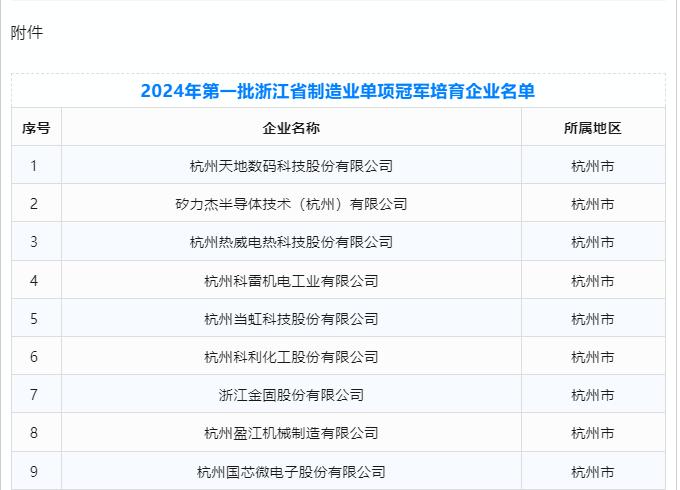Select the 序号 column header
Screen dimensions: 680x490
pyautogui.click(x=36, y=128)
